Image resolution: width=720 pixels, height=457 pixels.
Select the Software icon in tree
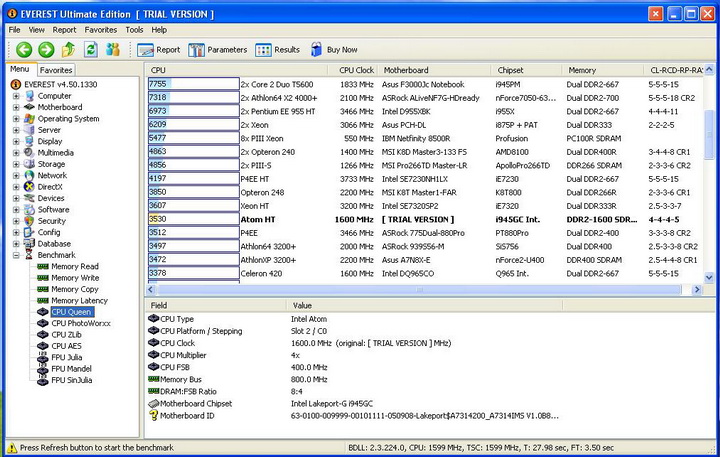[x=29, y=209]
